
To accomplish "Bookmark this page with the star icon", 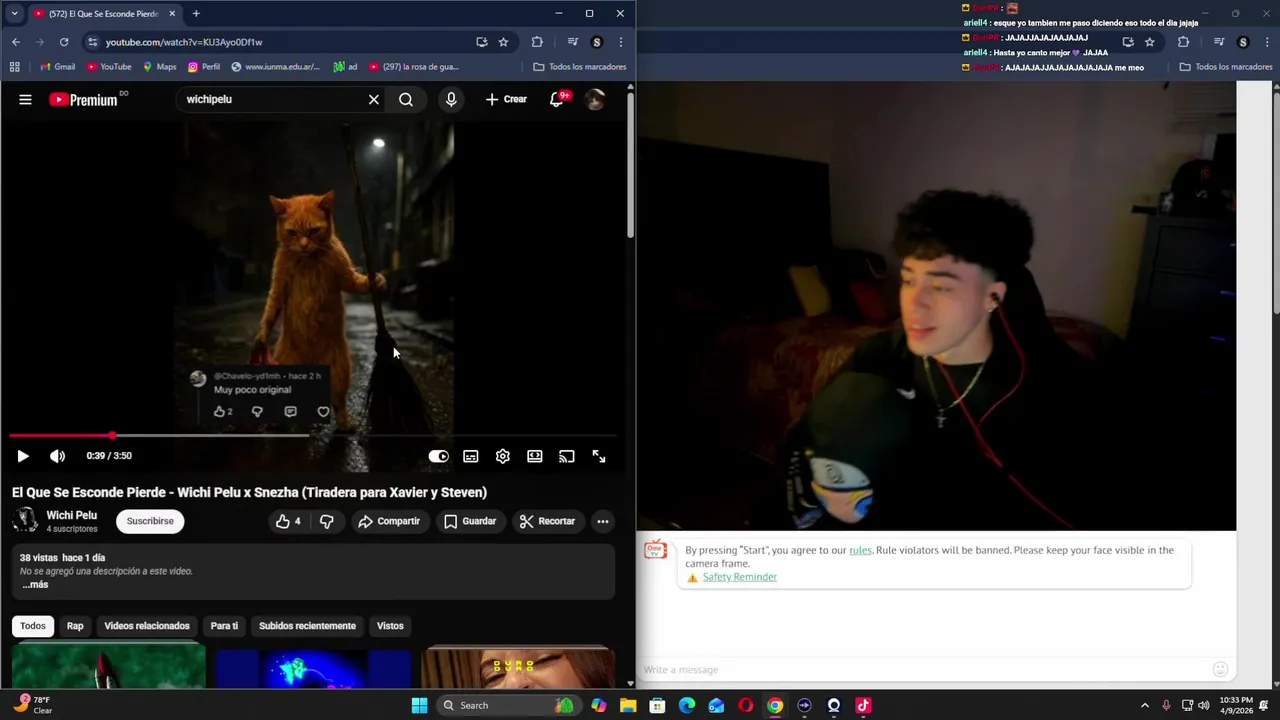I will pos(503,42).
